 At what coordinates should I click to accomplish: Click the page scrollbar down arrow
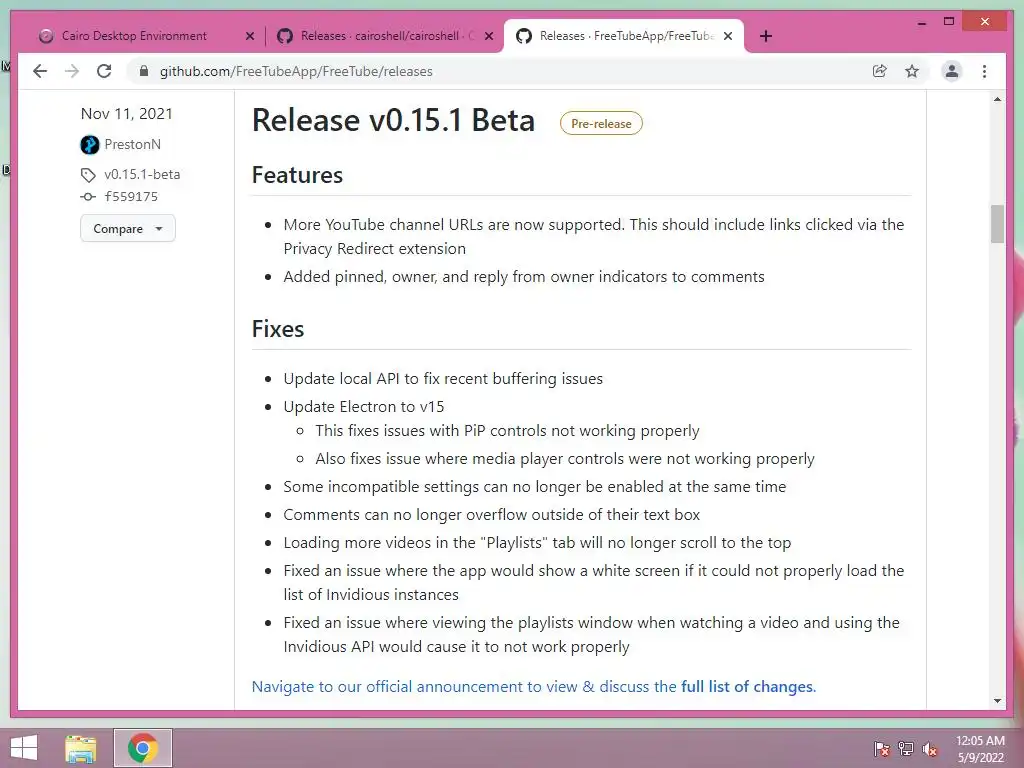pyautogui.click(x=997, y=701)
